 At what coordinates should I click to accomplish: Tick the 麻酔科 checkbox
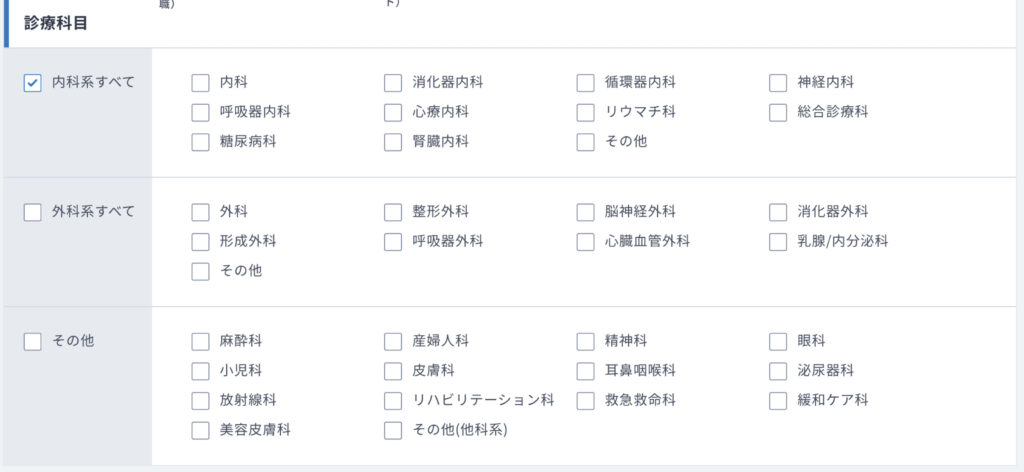coord(200,342)
